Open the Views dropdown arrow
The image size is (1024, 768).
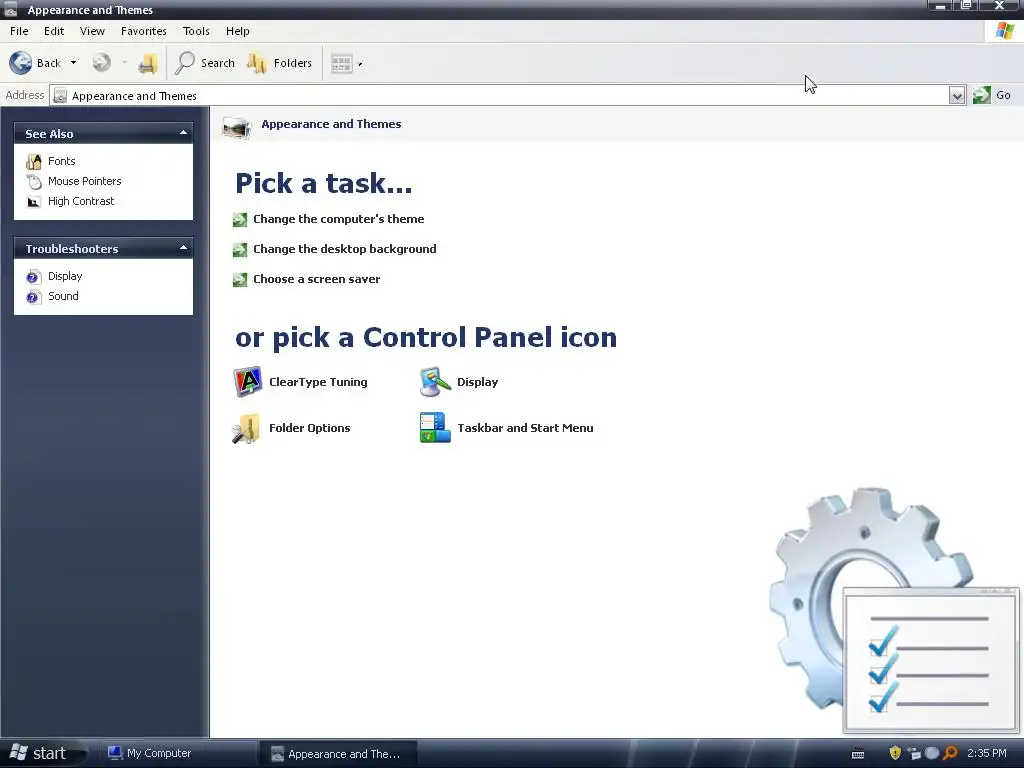pos(360,64)
